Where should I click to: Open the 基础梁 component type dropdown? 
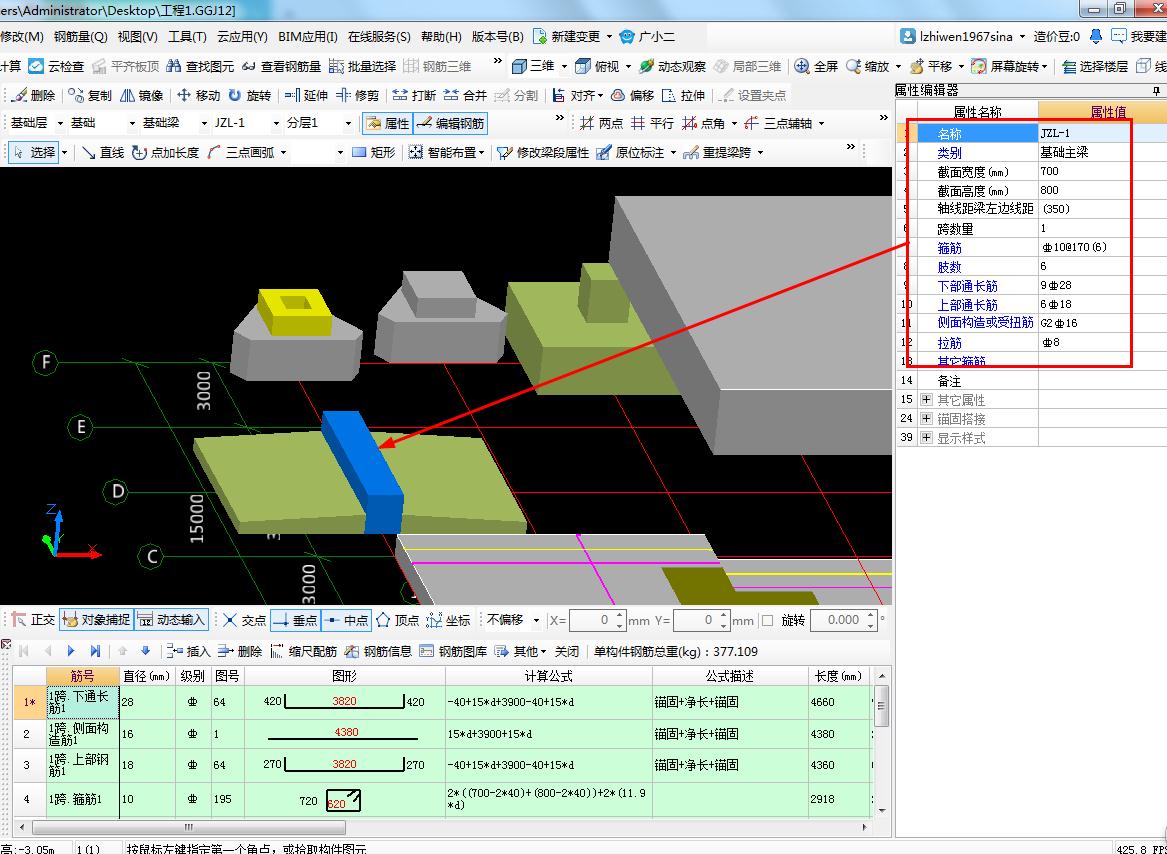click(204, 124)
